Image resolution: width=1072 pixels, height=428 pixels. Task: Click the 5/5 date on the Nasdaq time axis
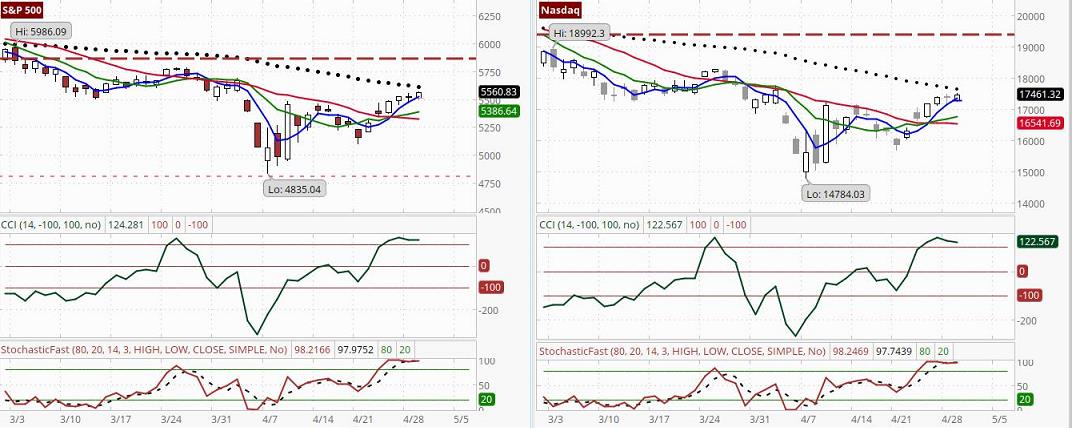(1000, 418)
